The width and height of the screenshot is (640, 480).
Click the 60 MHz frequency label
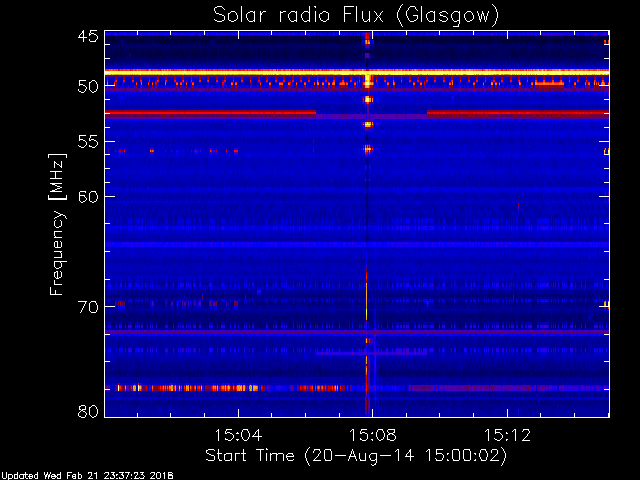88,197
